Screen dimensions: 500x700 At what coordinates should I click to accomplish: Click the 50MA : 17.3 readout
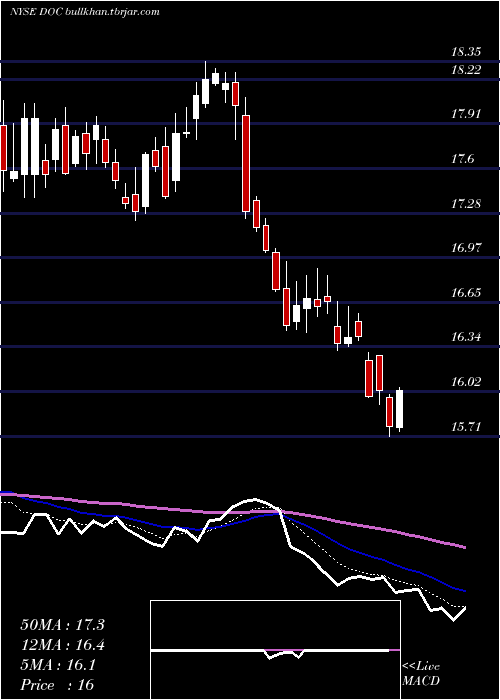(x=62, y=625)
